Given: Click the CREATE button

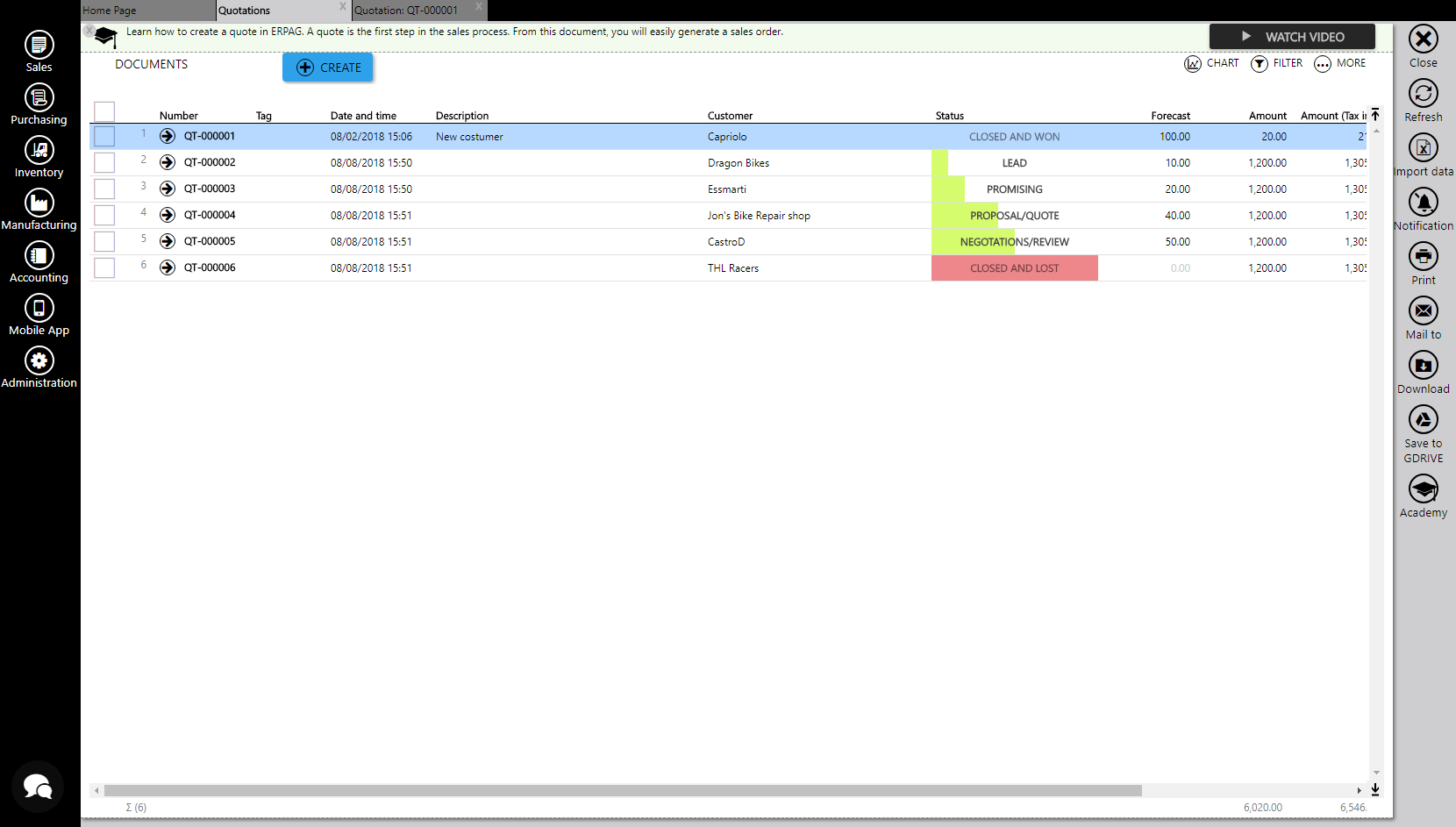Looking at the screenshot, I should [328, 68].
